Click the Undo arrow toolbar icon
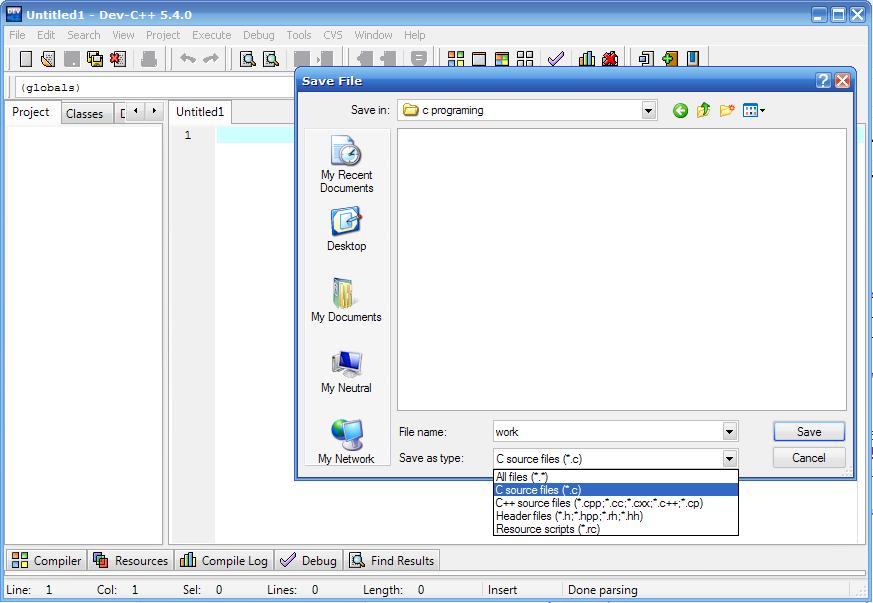Image resolution: width=873 pixels, height=603 pixels. coord(188,58)
